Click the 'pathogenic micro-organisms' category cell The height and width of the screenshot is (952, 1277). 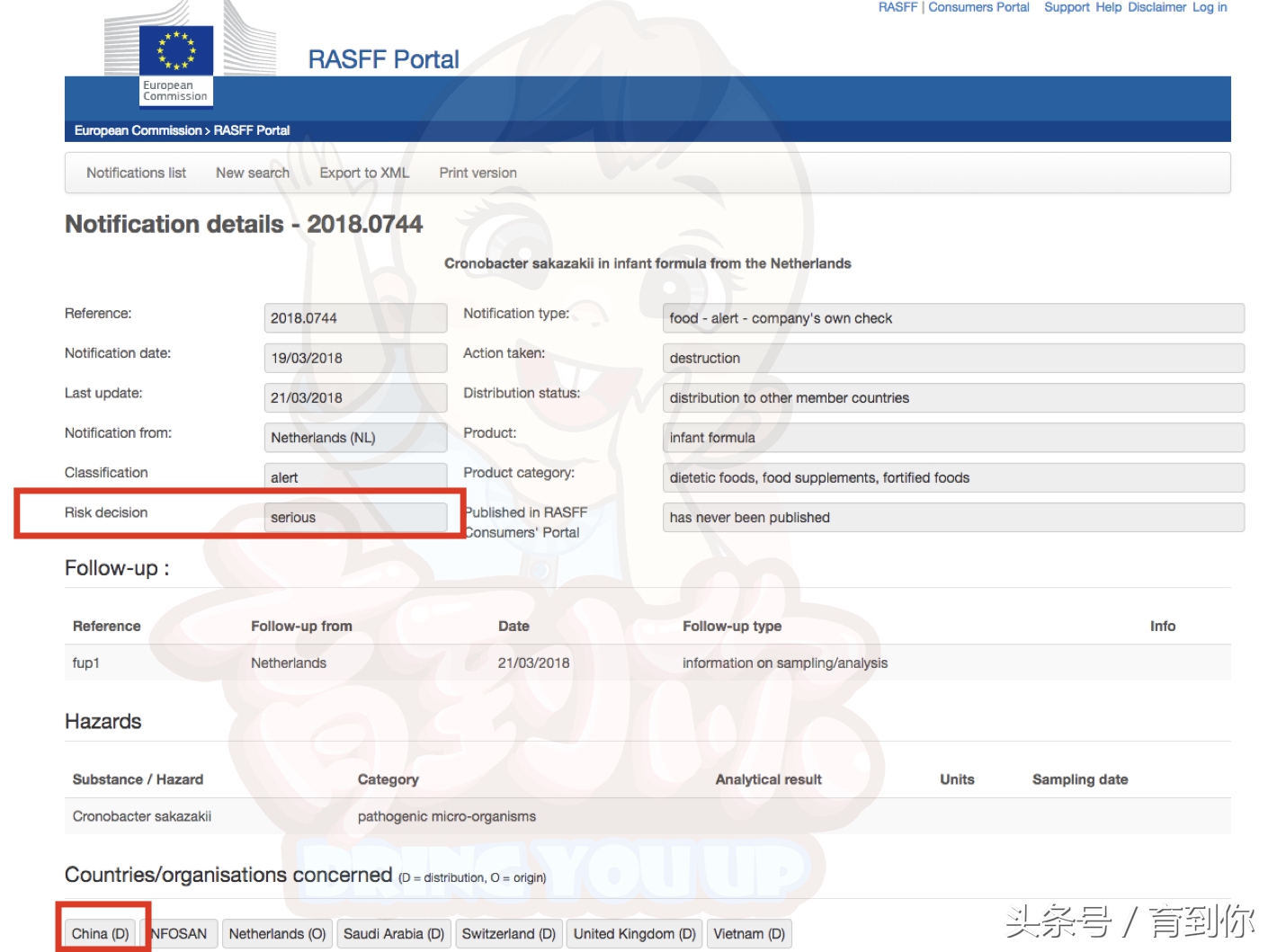(447, 816)
